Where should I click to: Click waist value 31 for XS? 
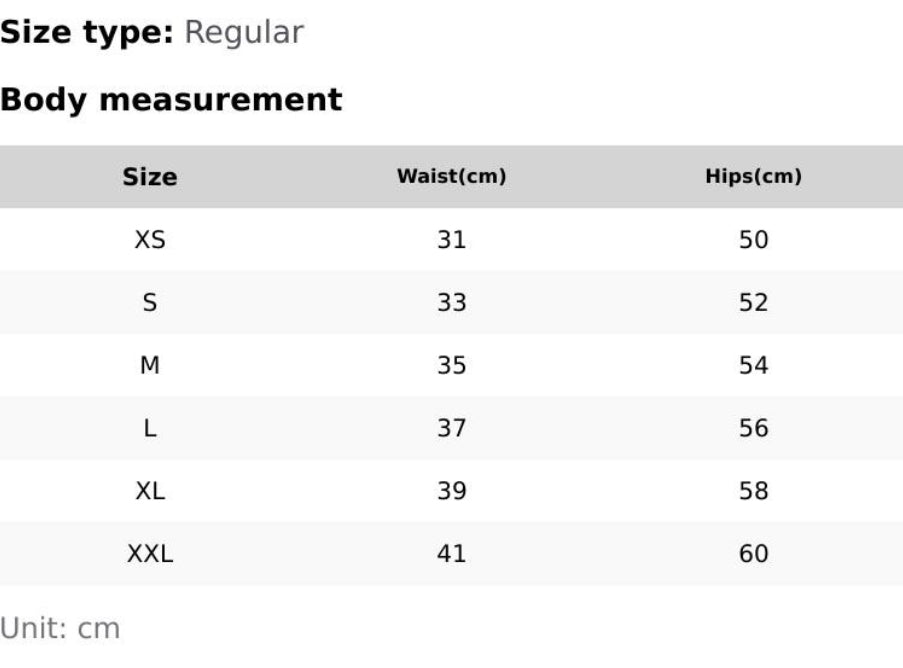[x=451, y=240]
